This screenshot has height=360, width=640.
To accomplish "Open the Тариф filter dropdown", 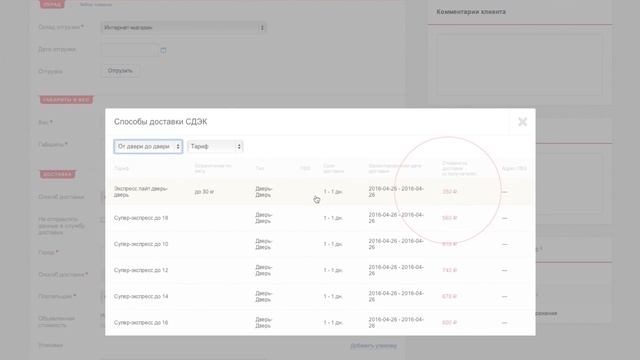I will tap(215, 146).
